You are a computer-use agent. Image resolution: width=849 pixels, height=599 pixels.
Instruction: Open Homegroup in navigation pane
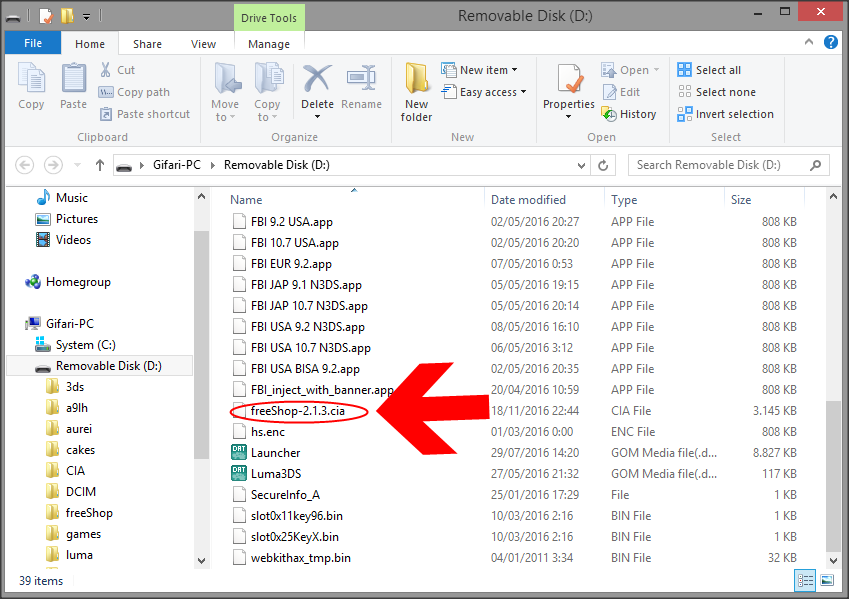(x=68, y=282)
